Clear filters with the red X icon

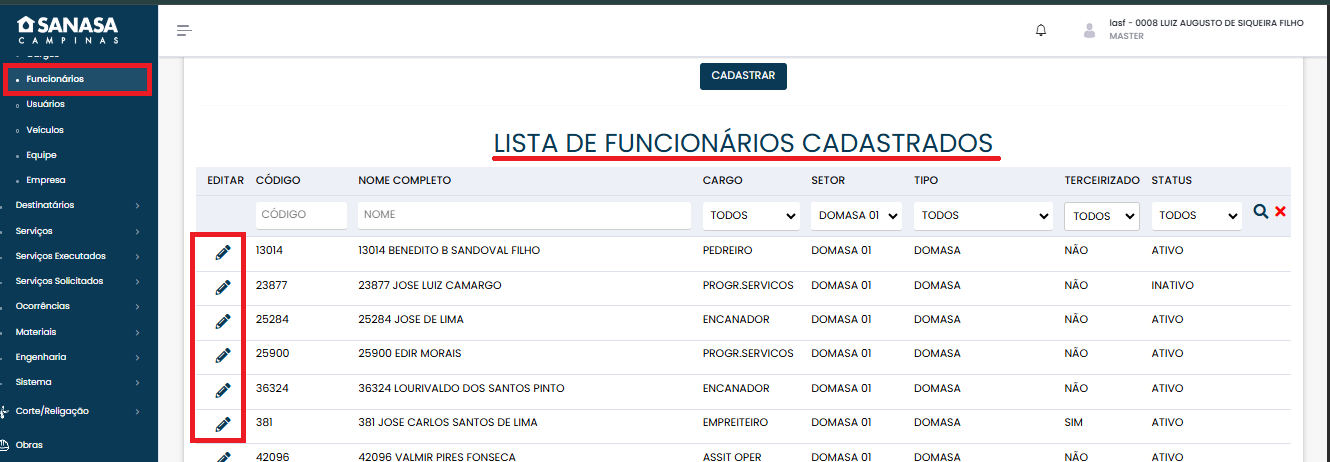[1280, 212]
